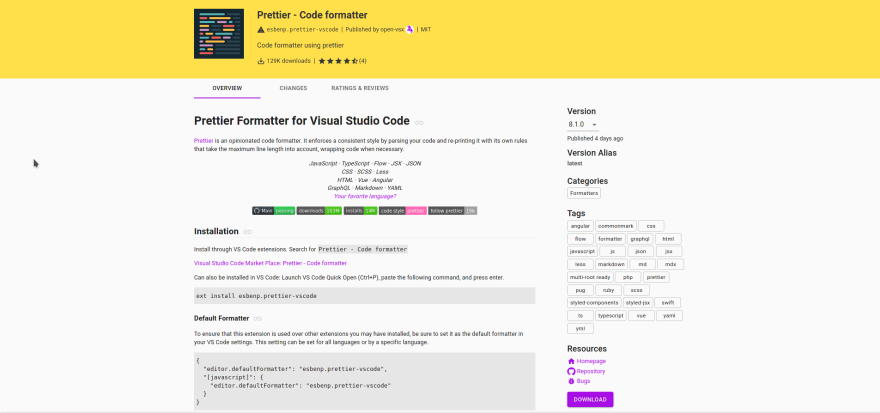The height and width of the screenshot is (413, 880).
Task: Select the formatter tag
Action: [x=608, y=239]
